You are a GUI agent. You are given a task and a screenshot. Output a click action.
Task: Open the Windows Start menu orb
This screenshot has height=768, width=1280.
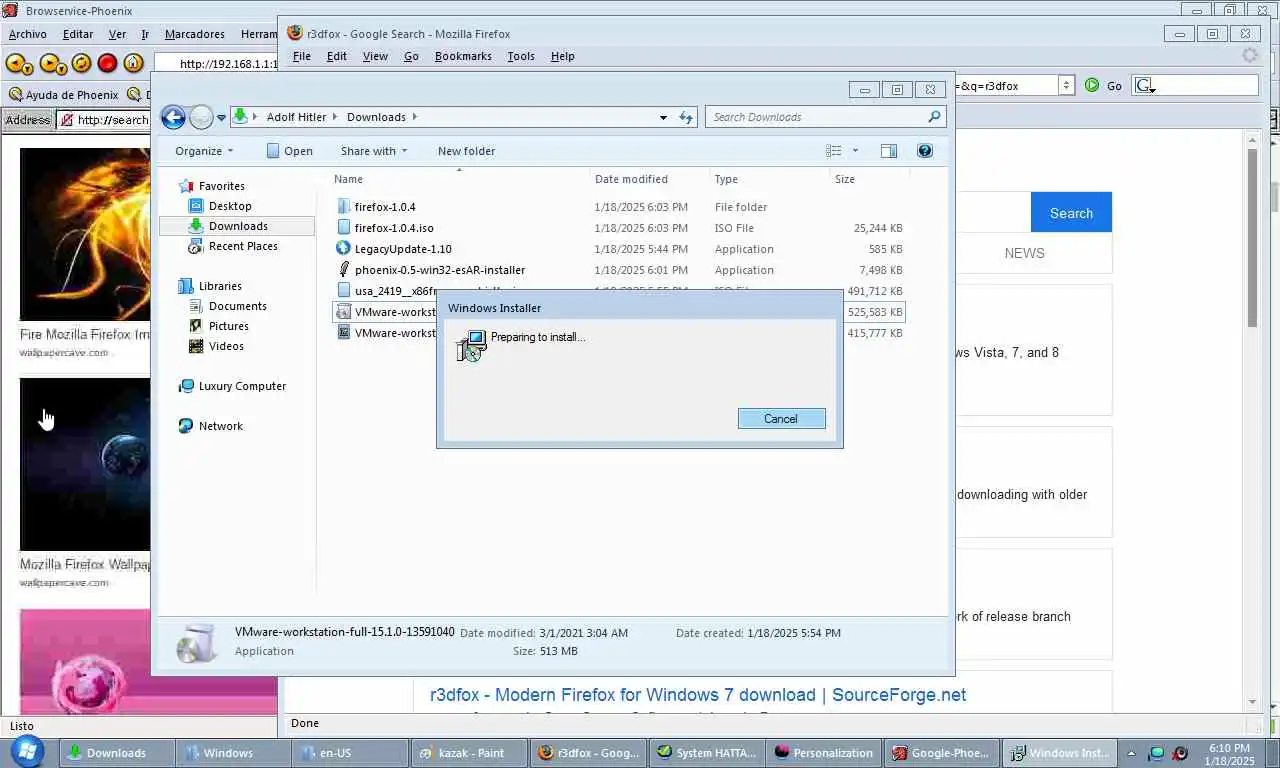(x=26, y=752)
